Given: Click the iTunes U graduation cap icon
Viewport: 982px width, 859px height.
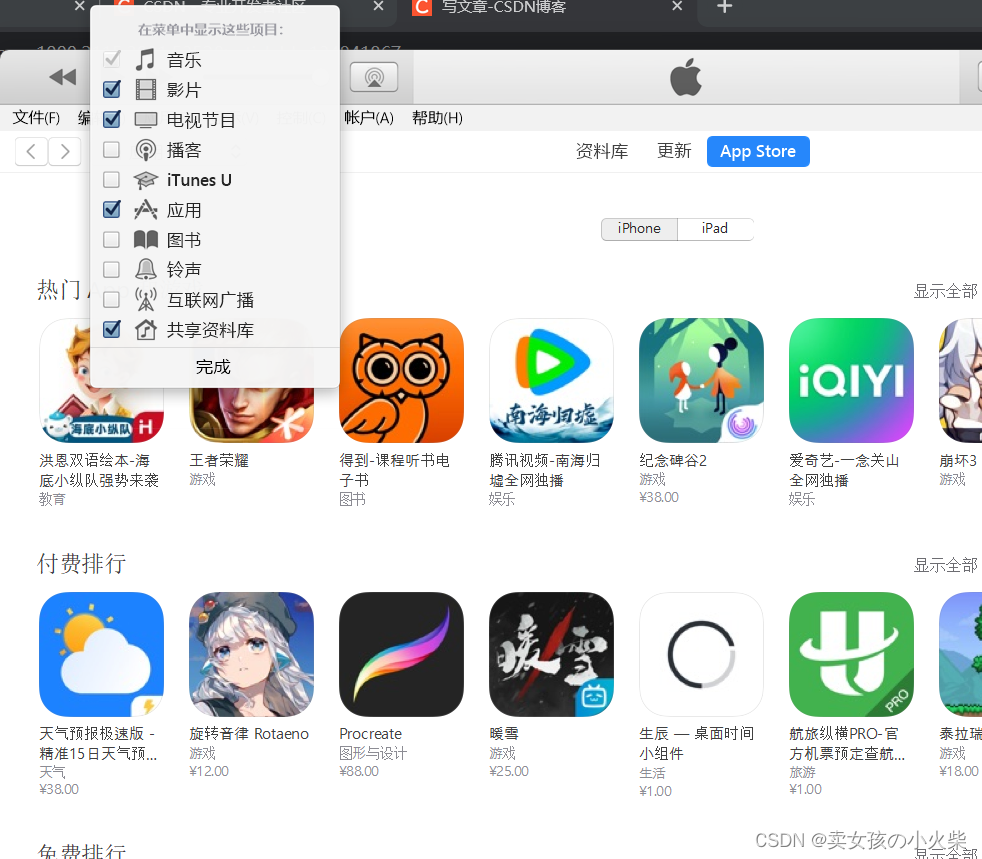Looking at the screenshot, I should tap(145, 180).
